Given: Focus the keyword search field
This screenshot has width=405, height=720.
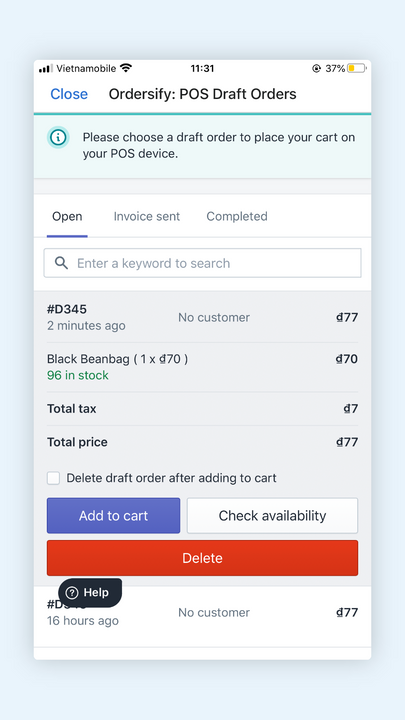Looking at the screenshot, I should tap(202, 263).
